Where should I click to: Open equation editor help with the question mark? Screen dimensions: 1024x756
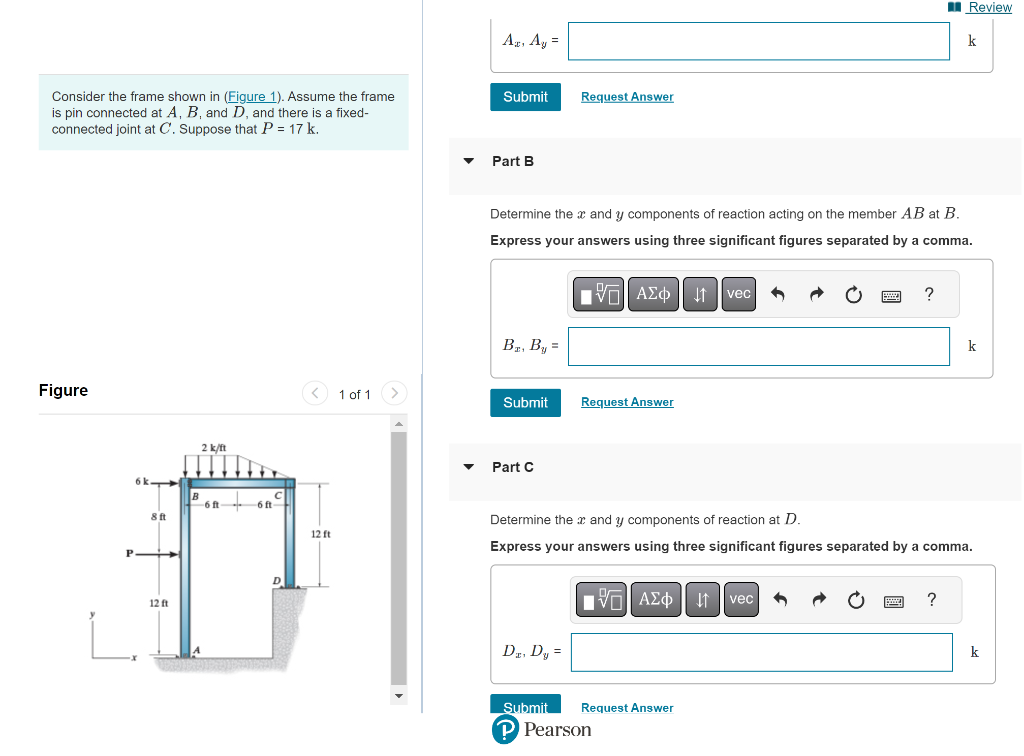[928, 293]
